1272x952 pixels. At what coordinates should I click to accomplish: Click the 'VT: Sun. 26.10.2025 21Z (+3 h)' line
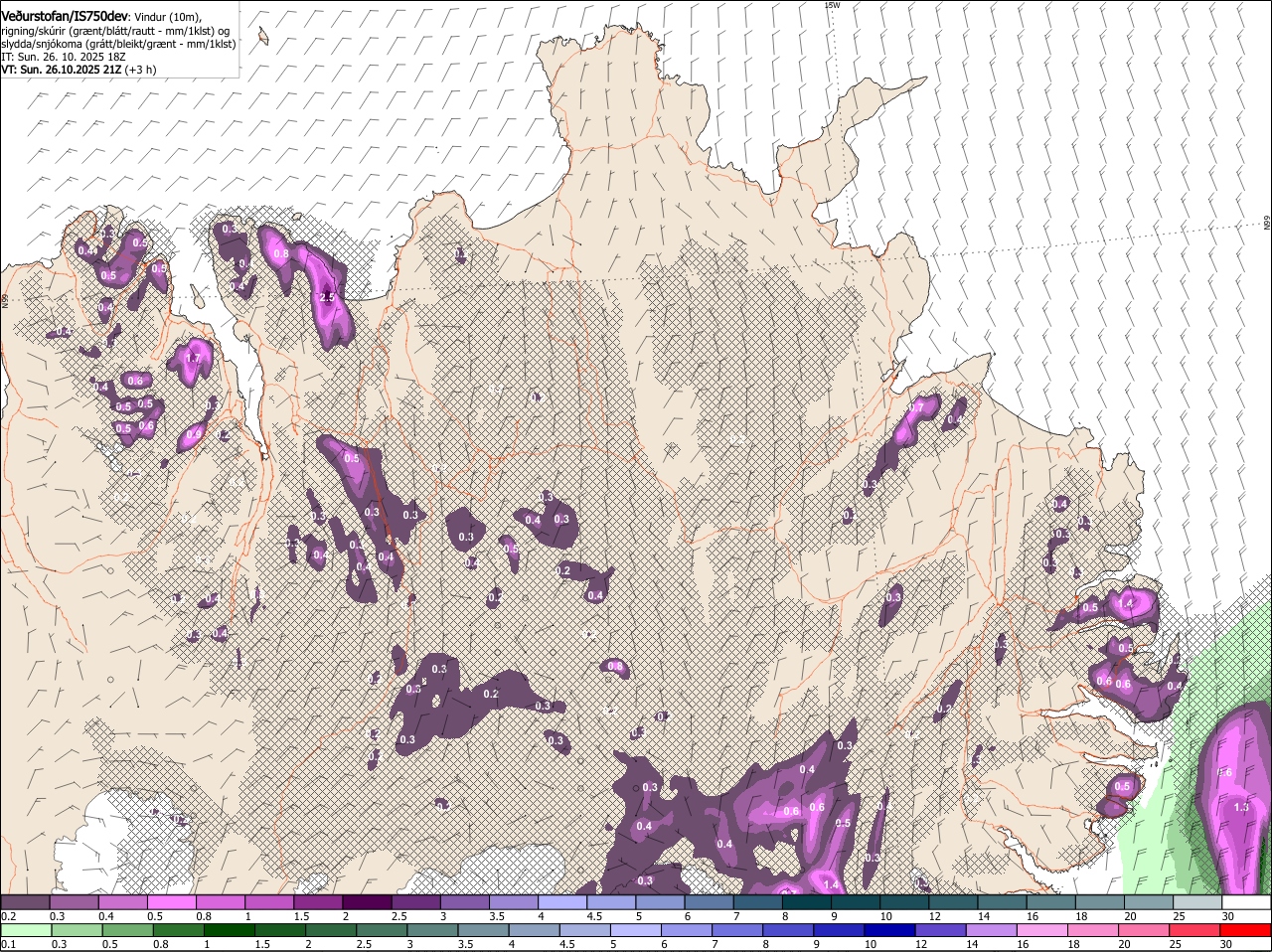tap(79, 71)
